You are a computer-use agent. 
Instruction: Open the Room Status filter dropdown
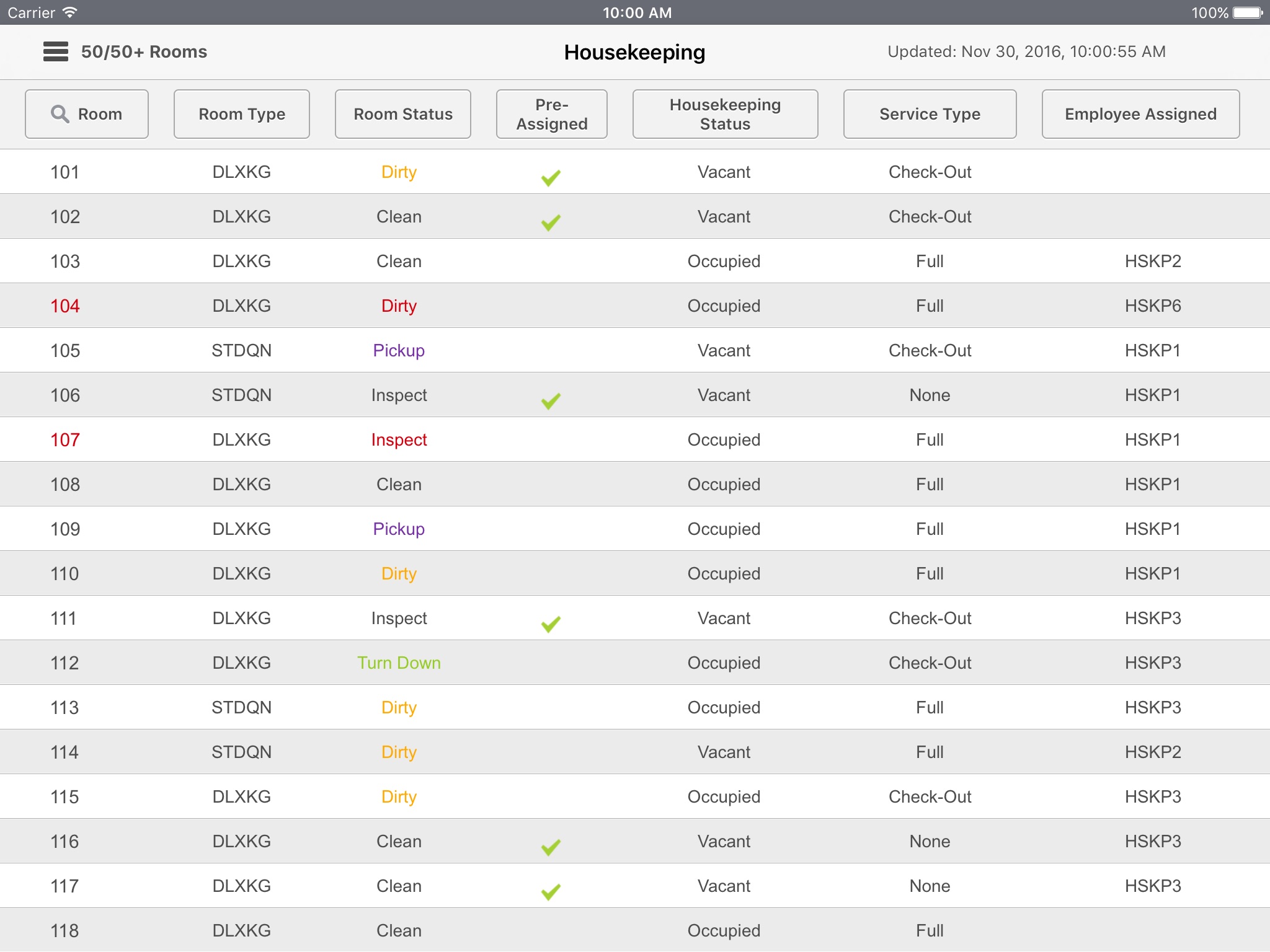click(x=404, y=113)
